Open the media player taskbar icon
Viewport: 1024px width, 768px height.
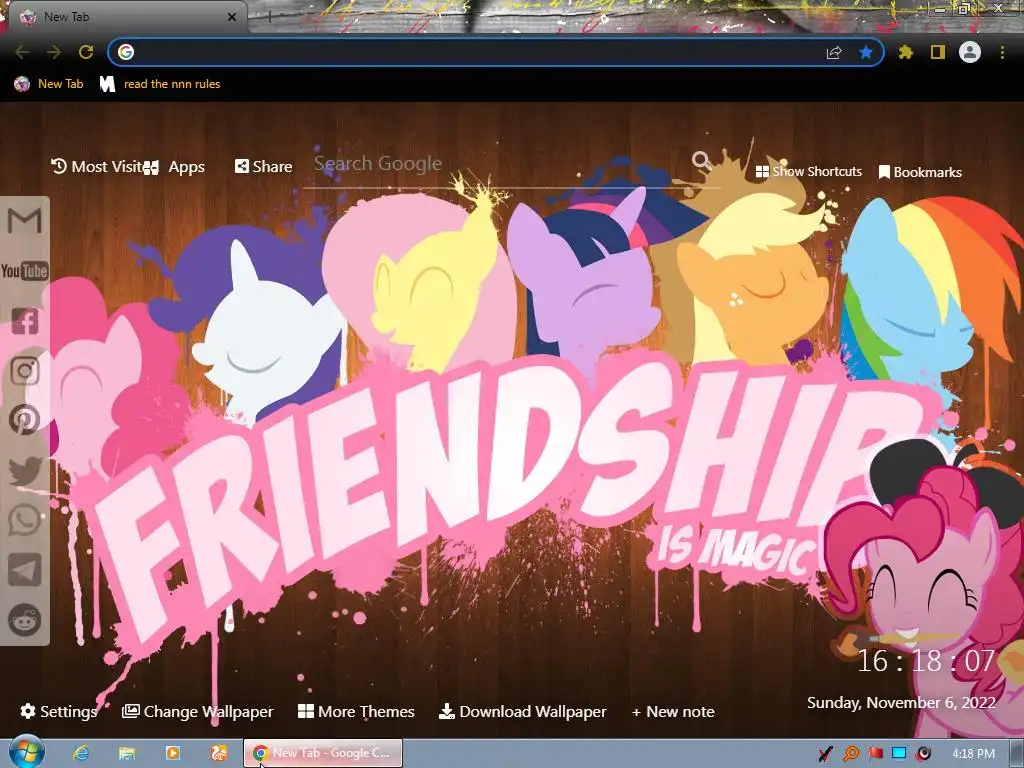172,753
